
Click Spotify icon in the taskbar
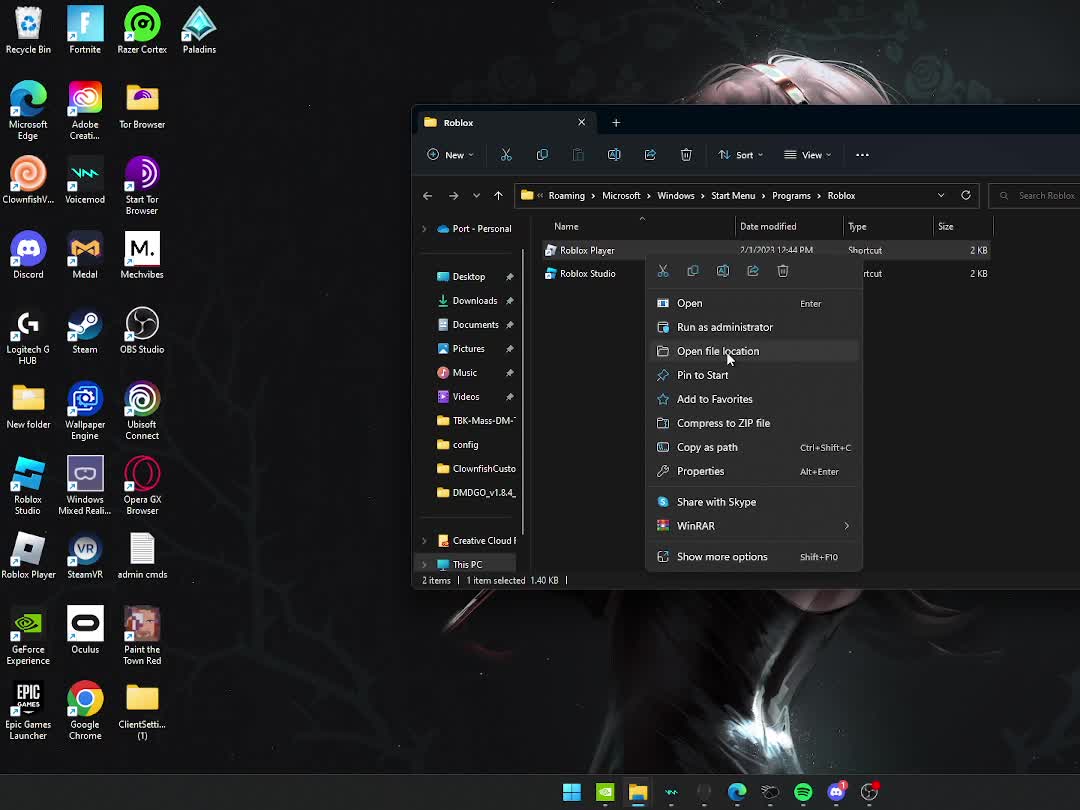(x=803, y=792)
